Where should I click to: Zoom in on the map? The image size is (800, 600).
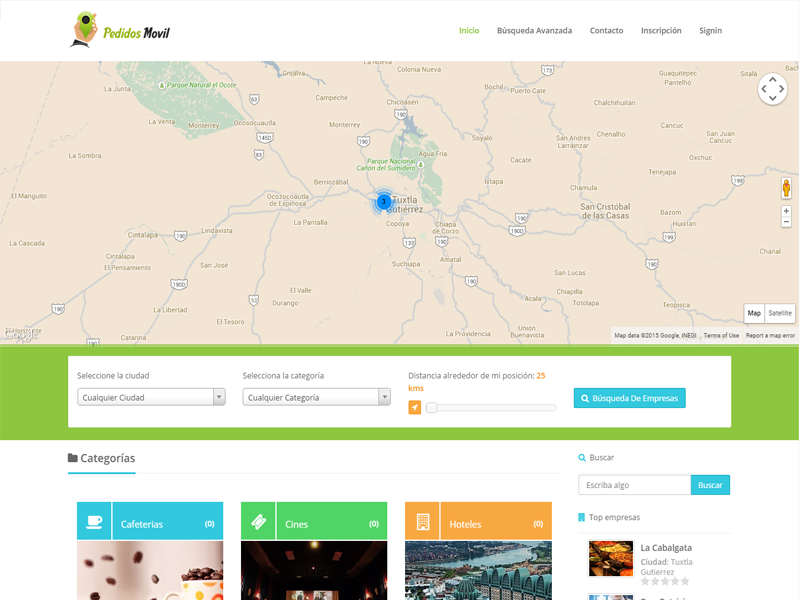pos(786,211)
